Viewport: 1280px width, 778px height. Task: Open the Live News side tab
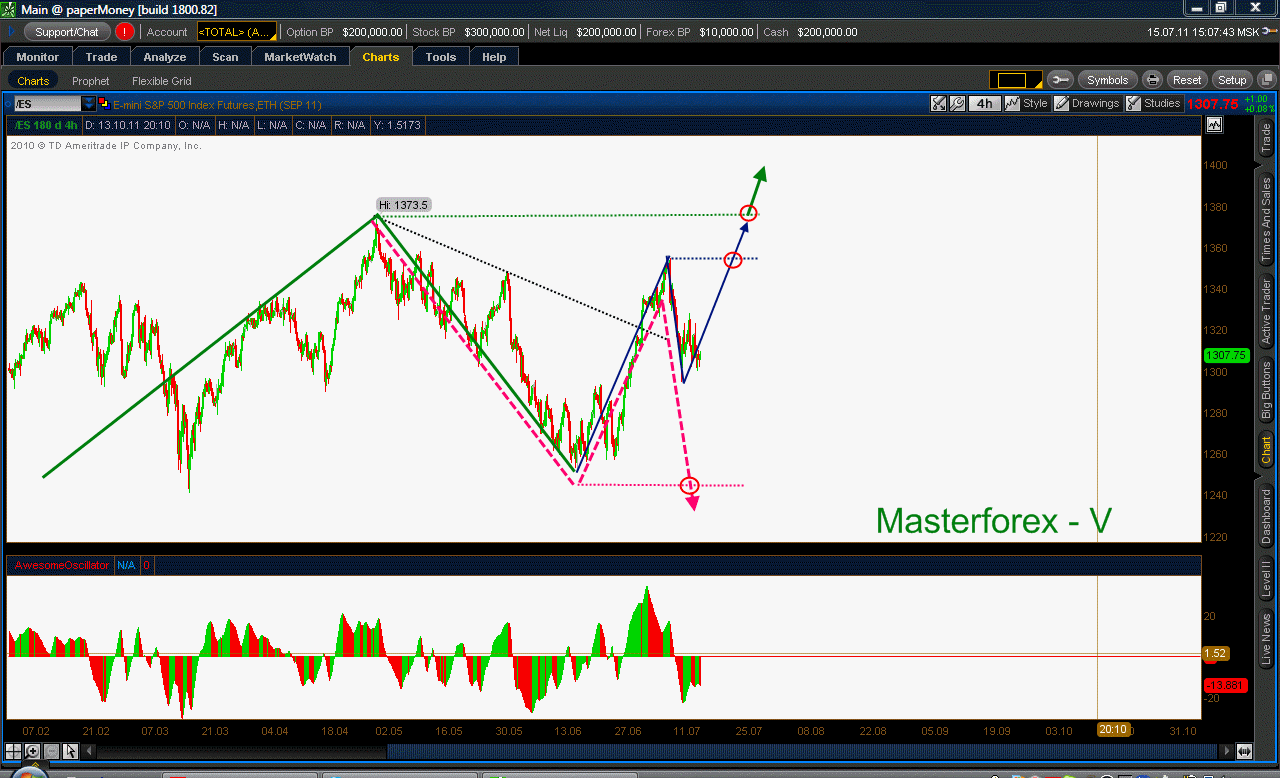[1266, 639]
